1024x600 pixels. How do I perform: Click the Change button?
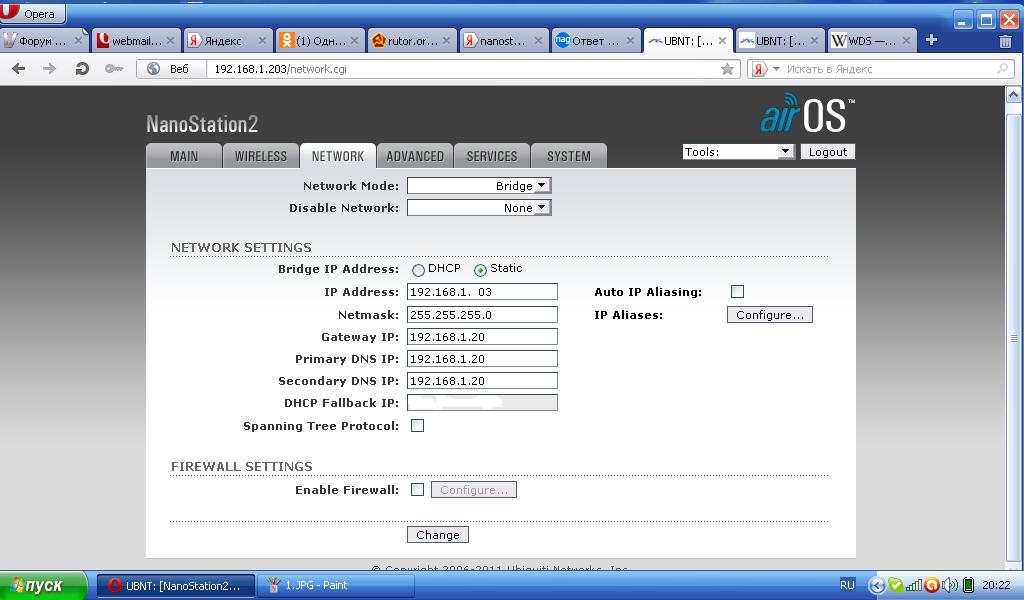(x=438, y=535)
